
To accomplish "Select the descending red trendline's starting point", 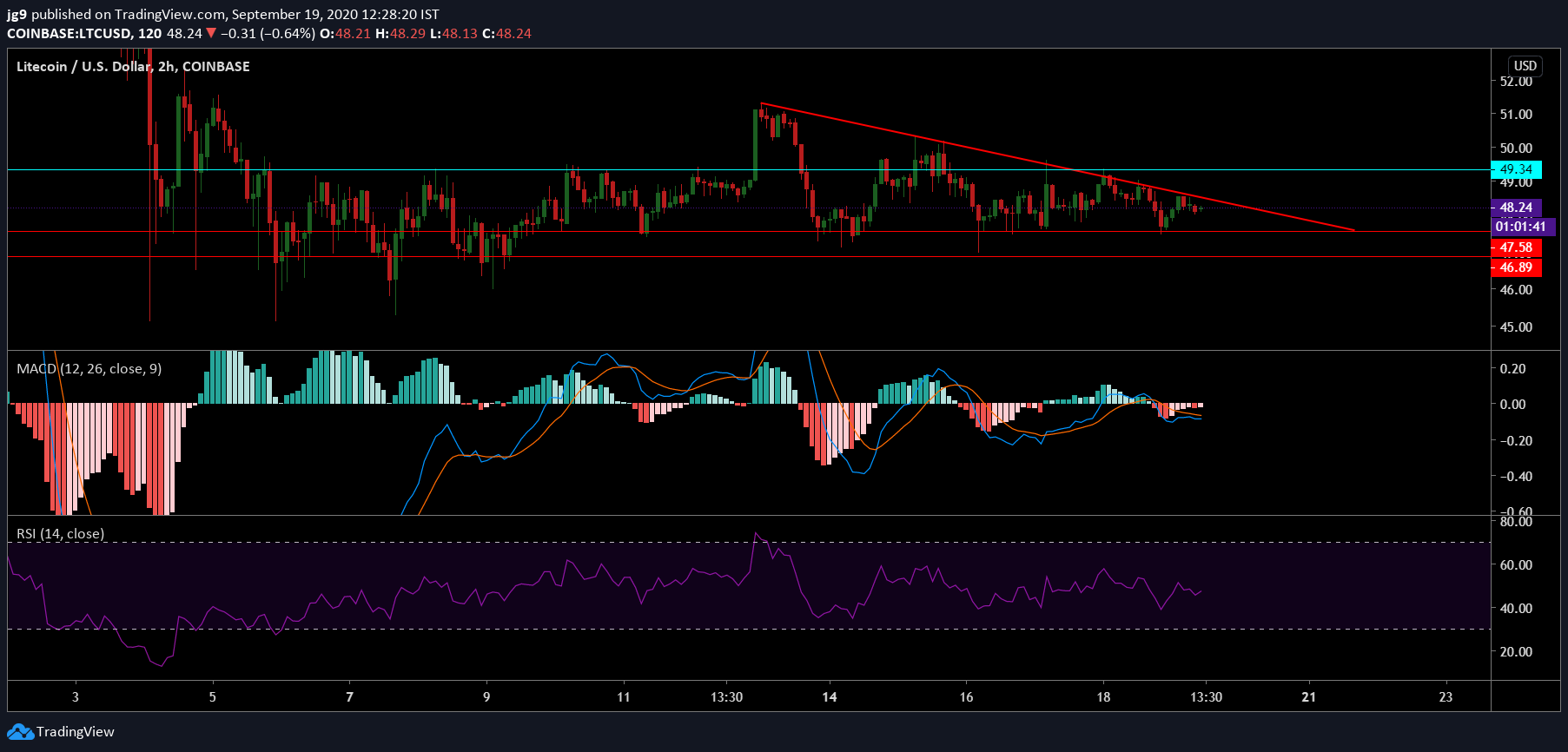I will point(761,103).
